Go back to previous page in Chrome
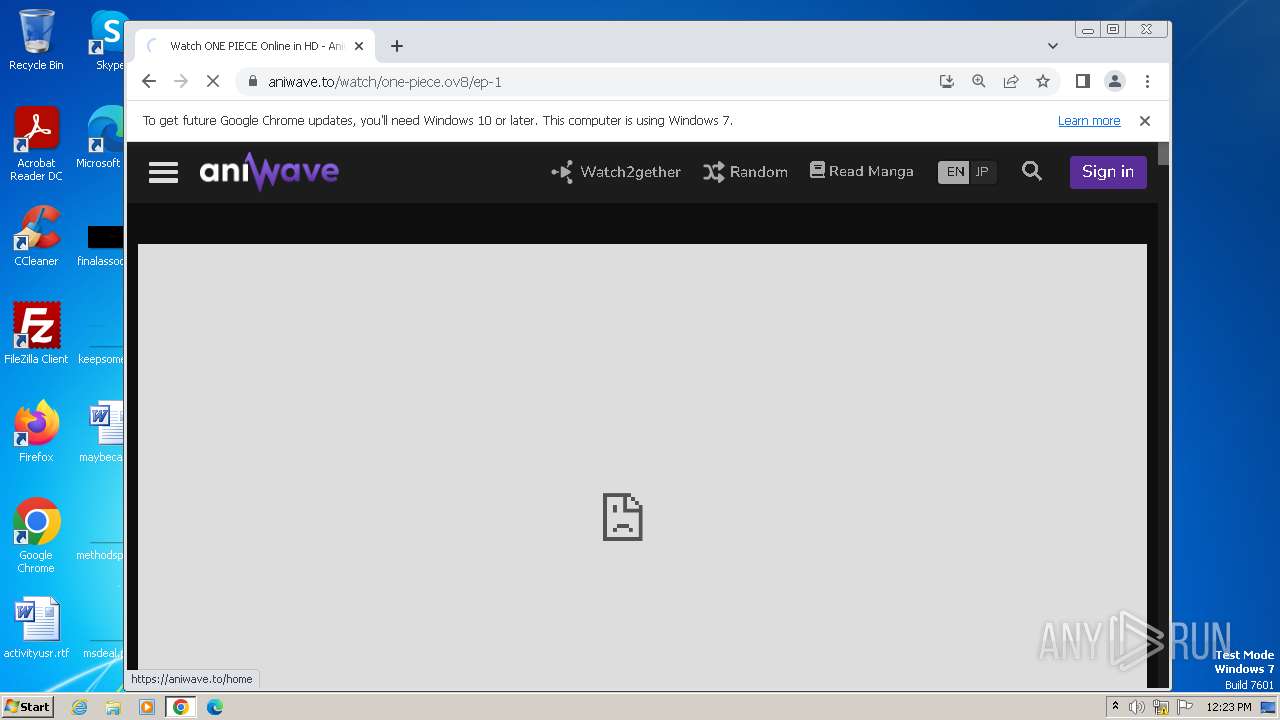This screenshot has height=720, width=1280. [149, 82]
